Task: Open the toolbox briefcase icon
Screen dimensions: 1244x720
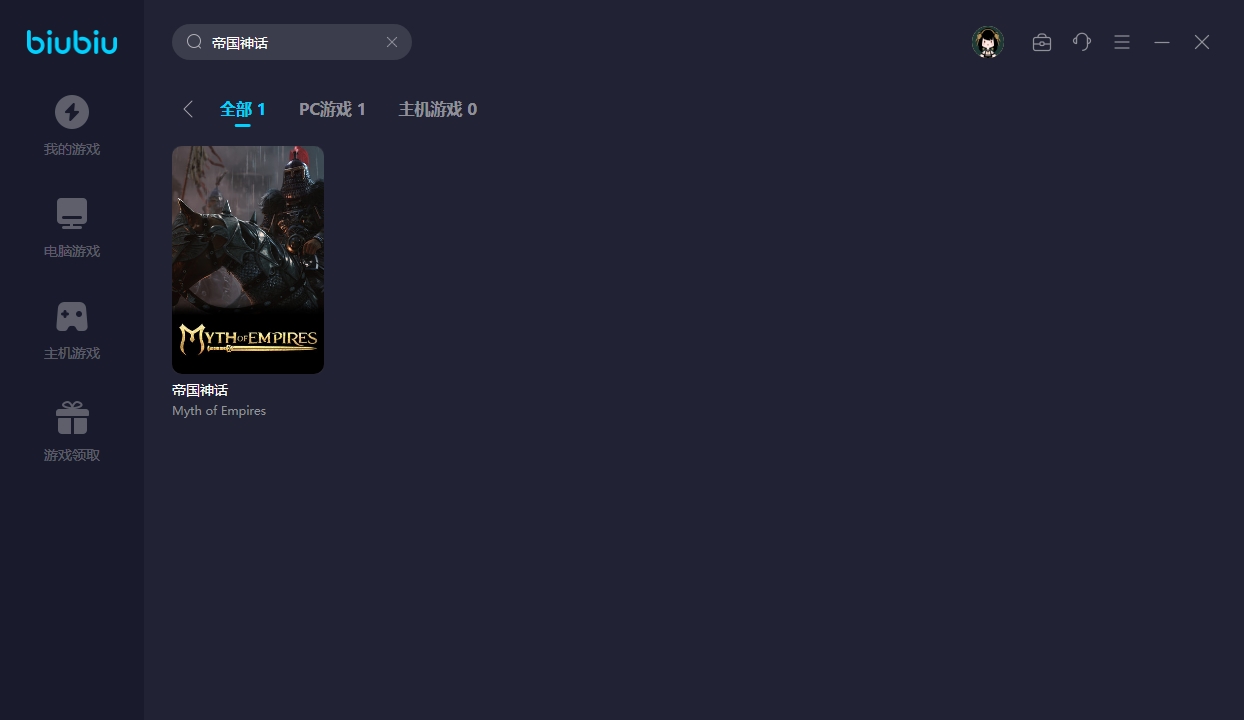Action: tap(1042, 42)
